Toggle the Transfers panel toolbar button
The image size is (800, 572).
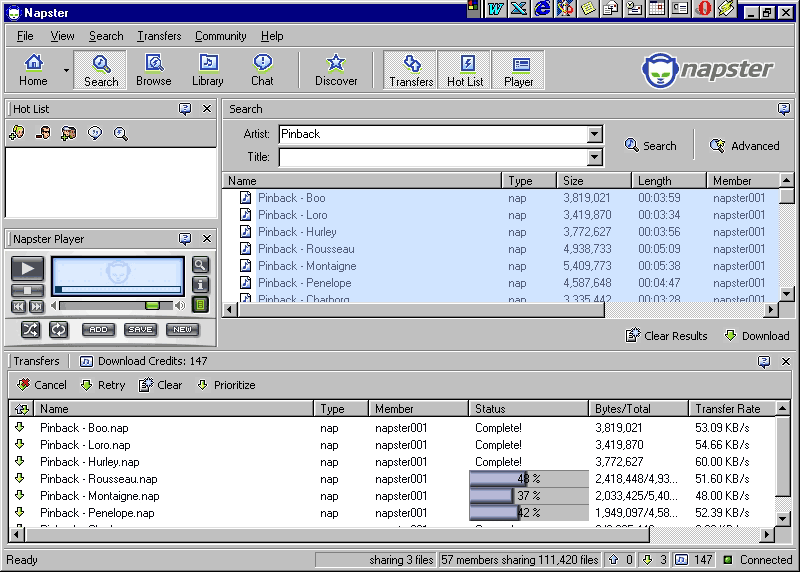[x=411, y=70]
